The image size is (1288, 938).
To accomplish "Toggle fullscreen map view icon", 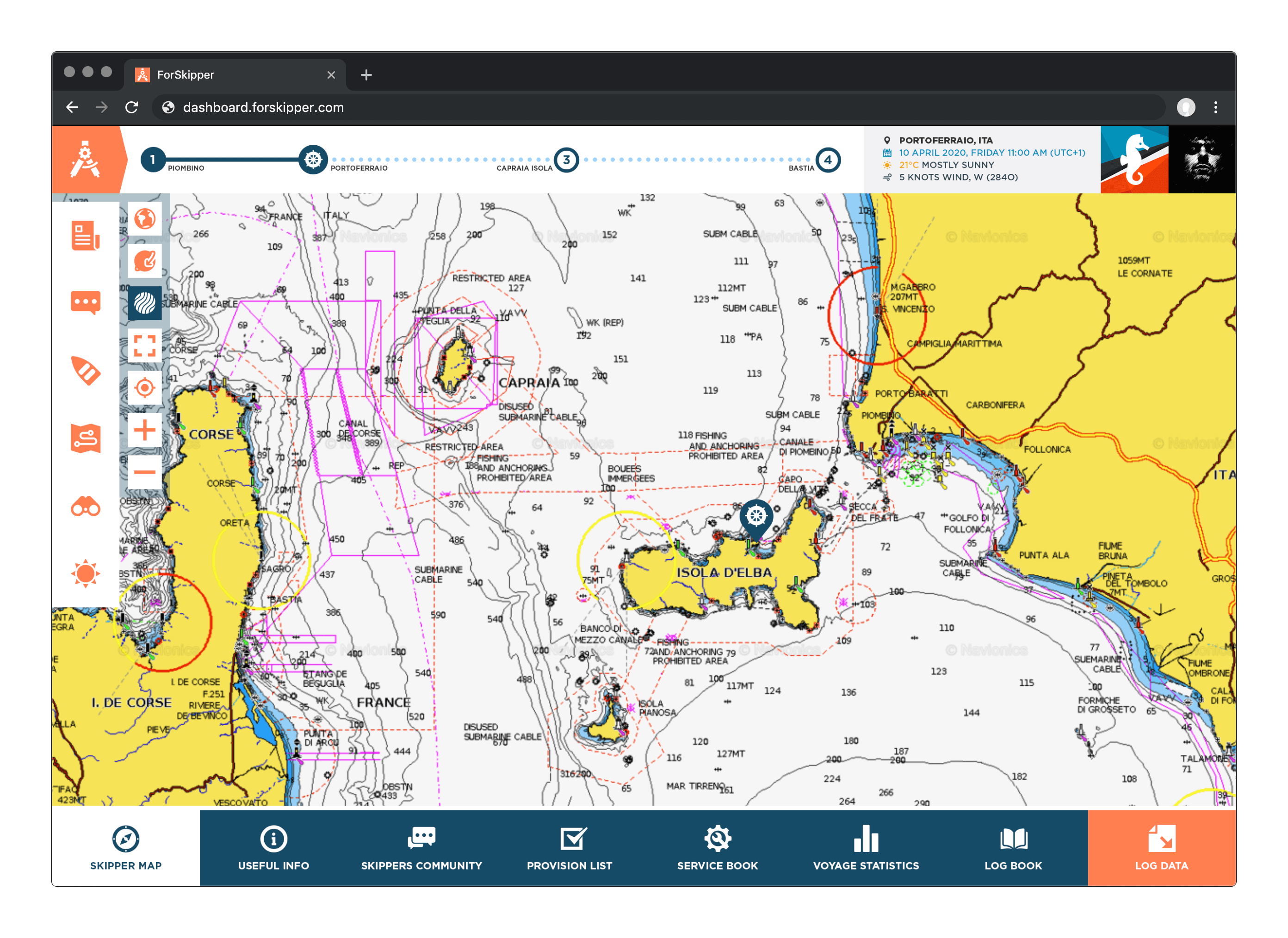I will 145,345.
